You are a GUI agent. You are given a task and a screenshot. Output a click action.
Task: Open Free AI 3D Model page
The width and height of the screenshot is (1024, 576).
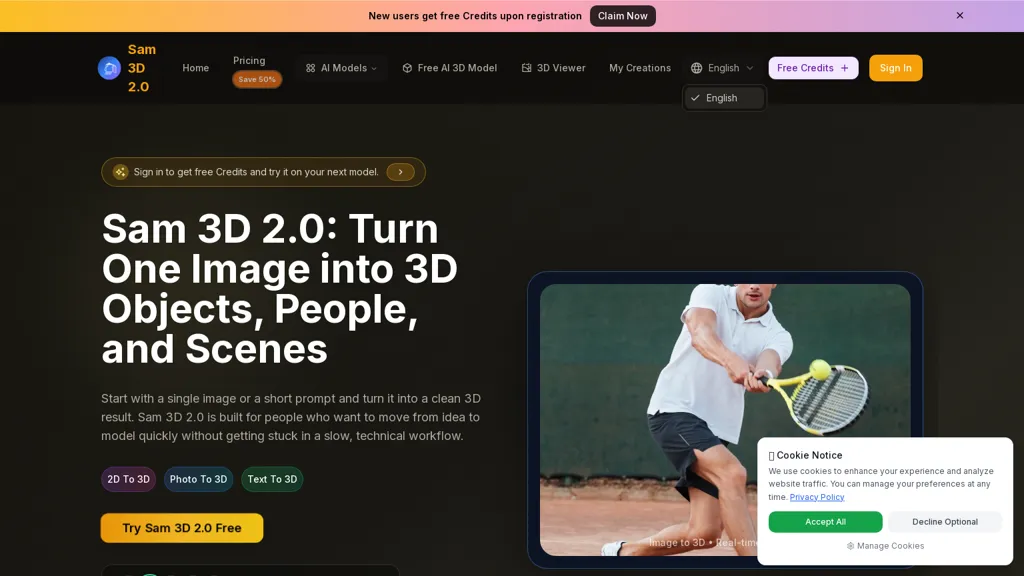tap(449, 68)
